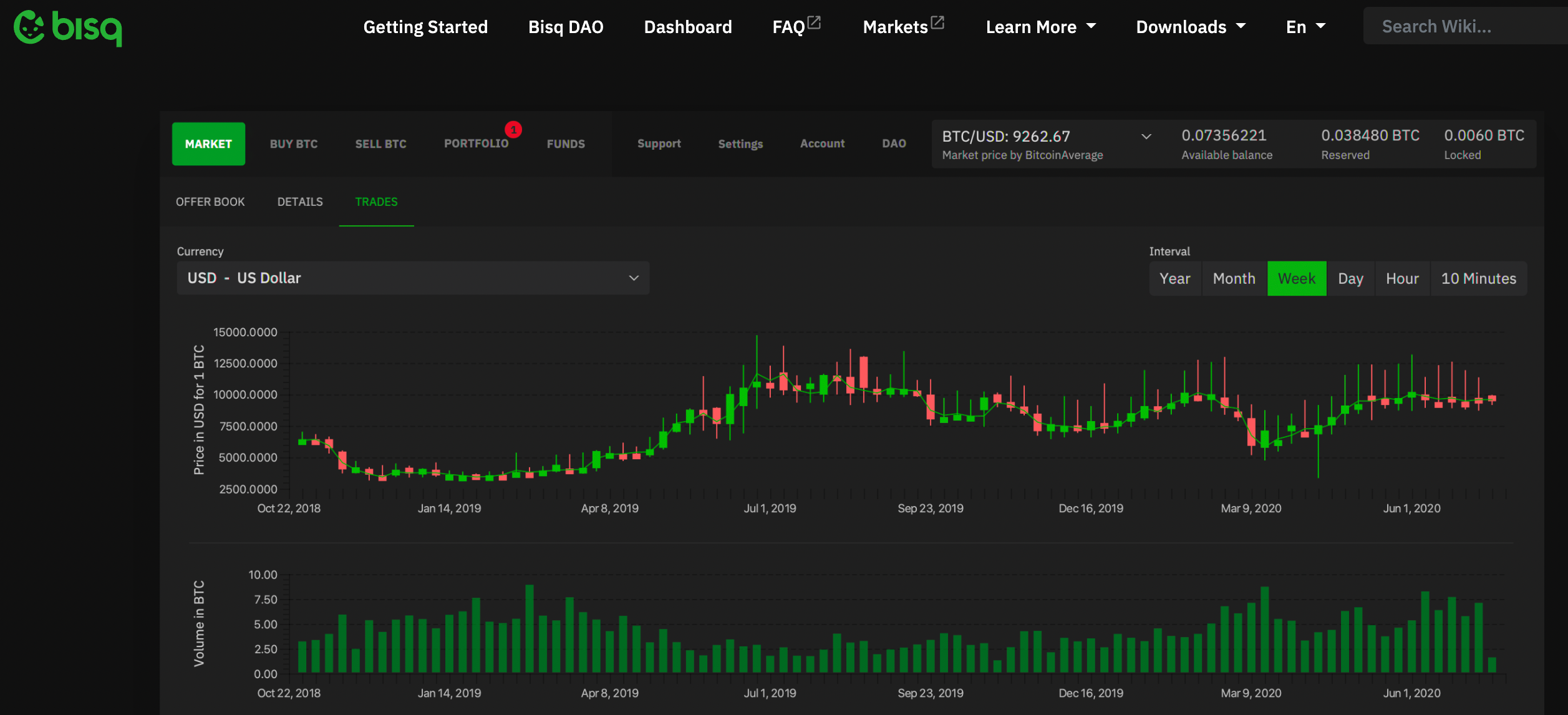Viewport: 1568px width, 715px height.
Task: Switch to the OFFER BOOK tab
Action: tap(210, 202)
